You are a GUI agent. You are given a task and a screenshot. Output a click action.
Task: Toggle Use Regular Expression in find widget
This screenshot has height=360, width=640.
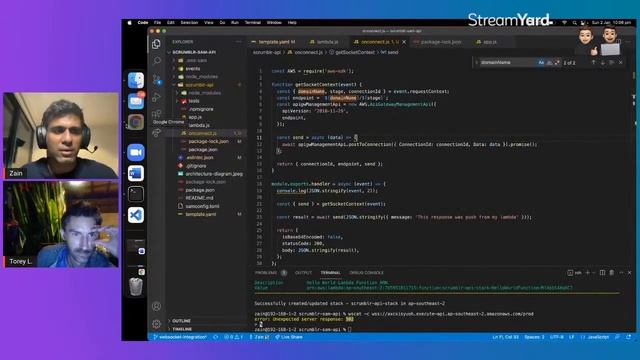tap(557, 62)
